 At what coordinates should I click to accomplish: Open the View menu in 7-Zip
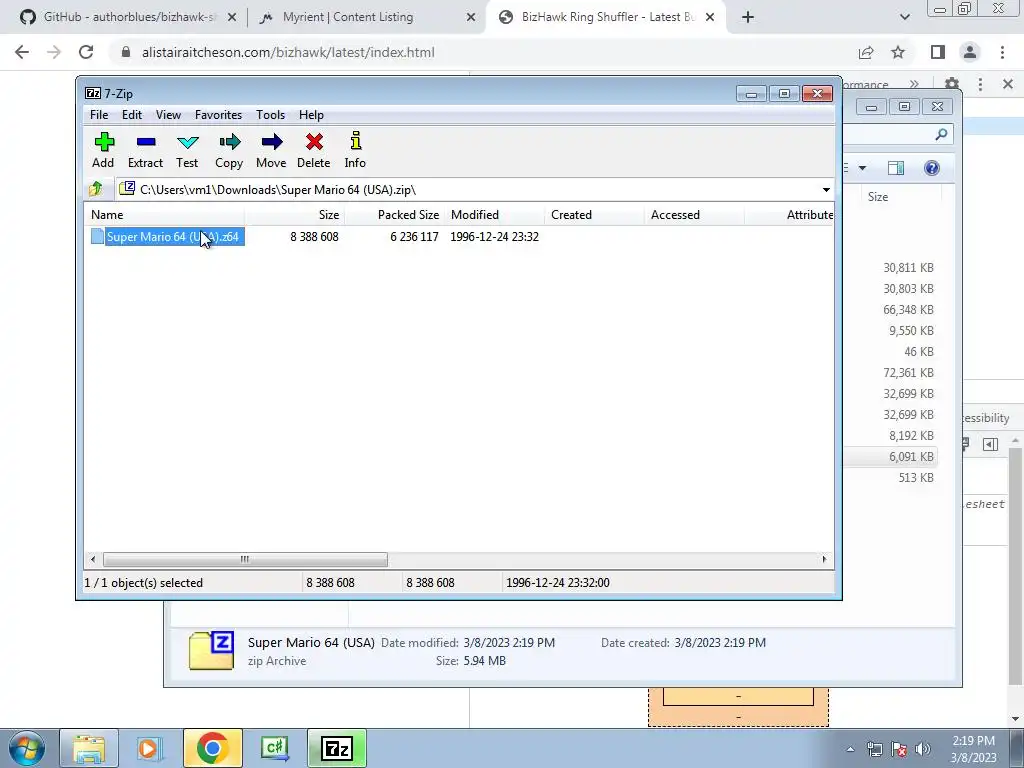[x=168, y=115]
